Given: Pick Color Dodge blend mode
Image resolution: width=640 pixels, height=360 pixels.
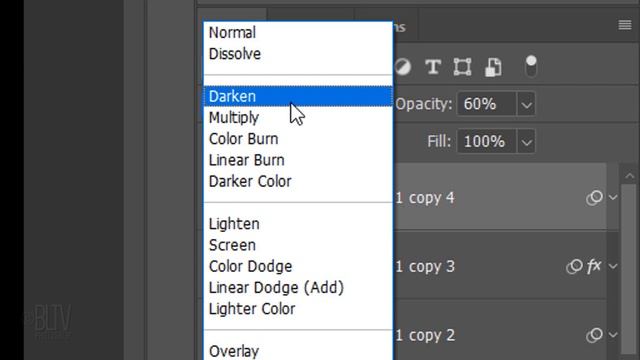Looking at the screenshot, I should tap(298, 266).
